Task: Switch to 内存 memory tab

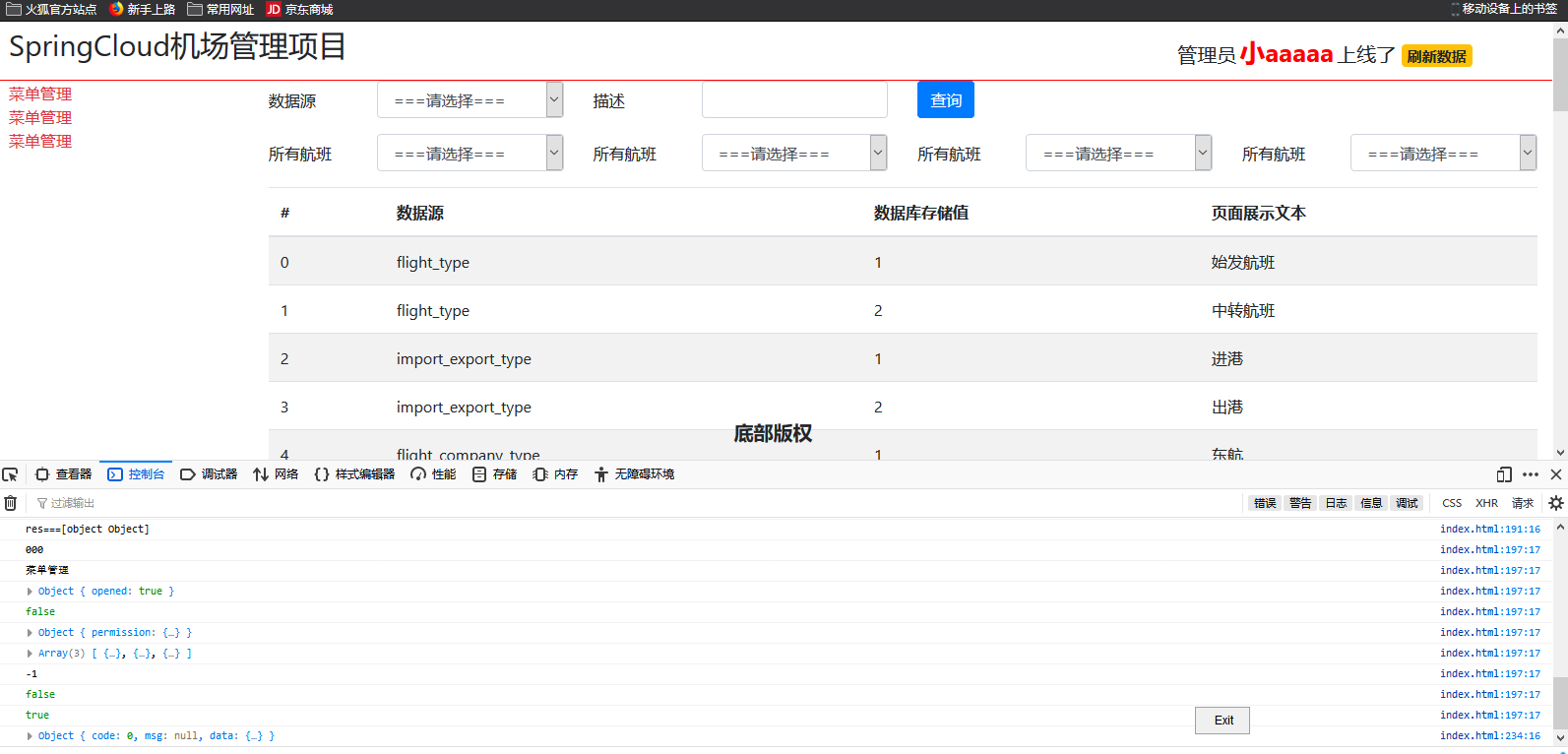Action: tap(555, 474)
